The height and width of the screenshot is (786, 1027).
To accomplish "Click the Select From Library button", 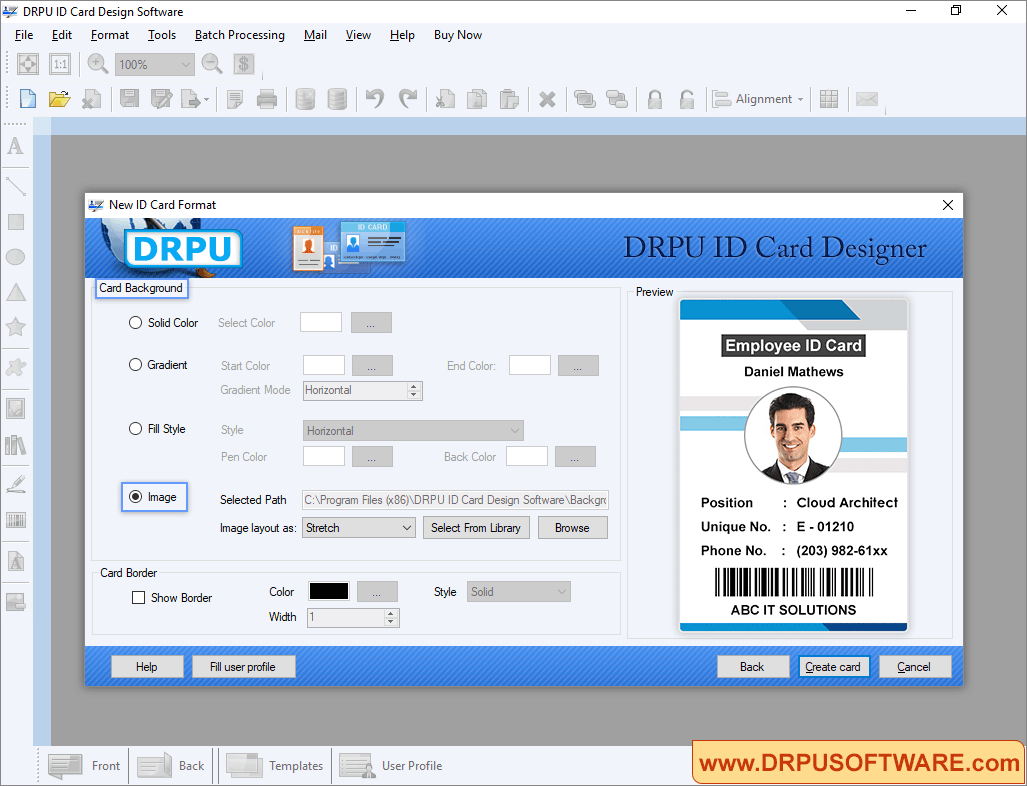I will pyautogui.click(x=476, y=527).
